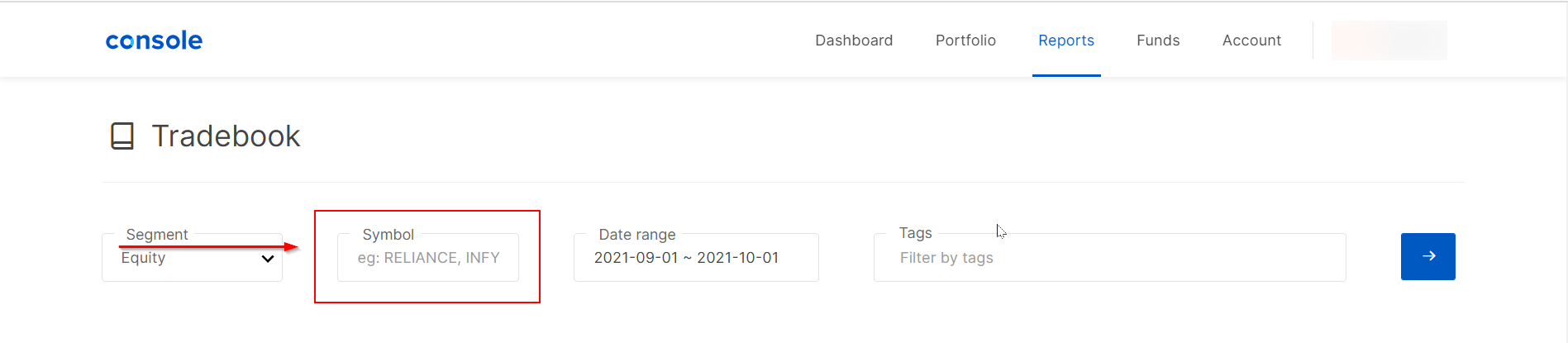Click the Tradebook book icon

click(122, 136)
